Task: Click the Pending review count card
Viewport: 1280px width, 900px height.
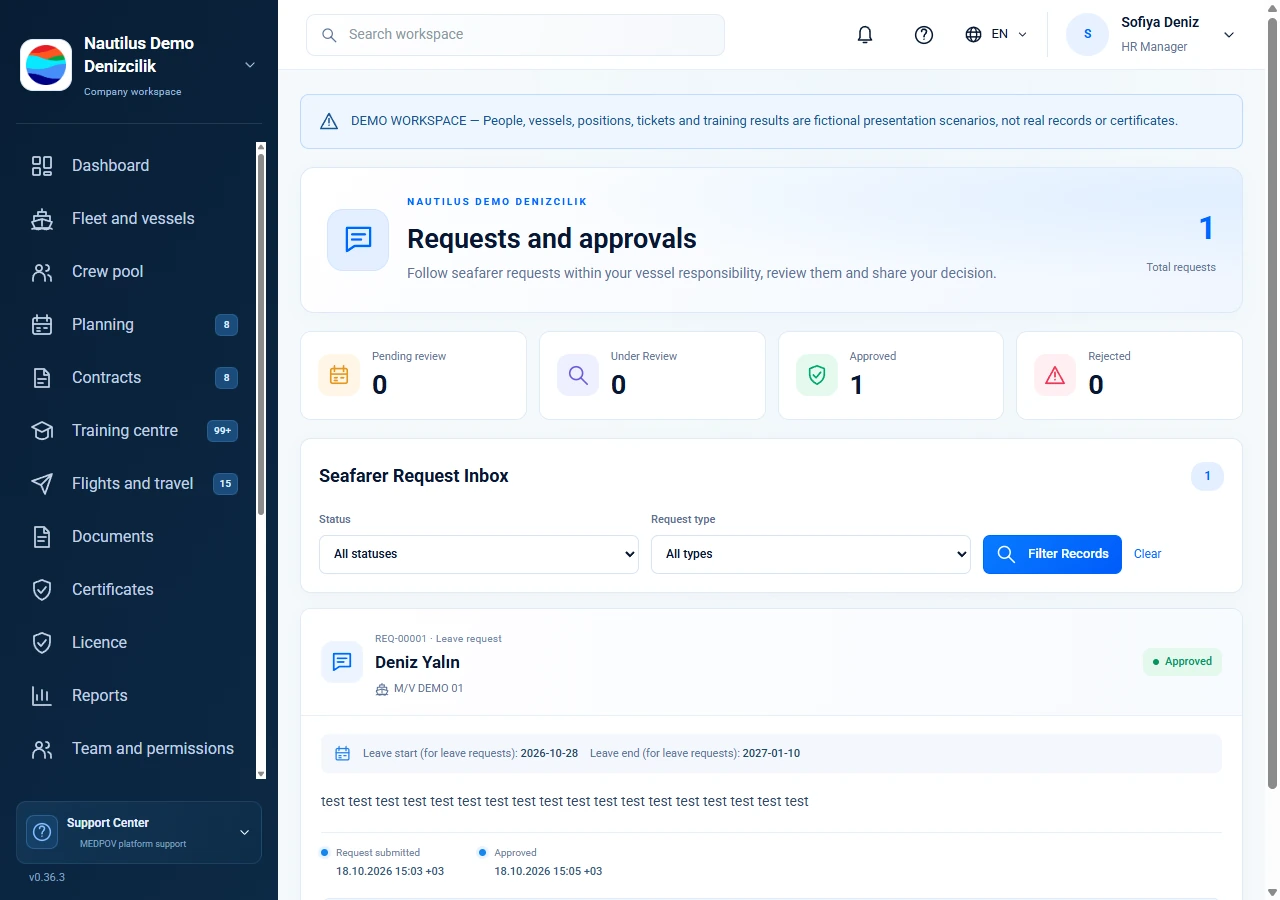Action: pos(413,375)
